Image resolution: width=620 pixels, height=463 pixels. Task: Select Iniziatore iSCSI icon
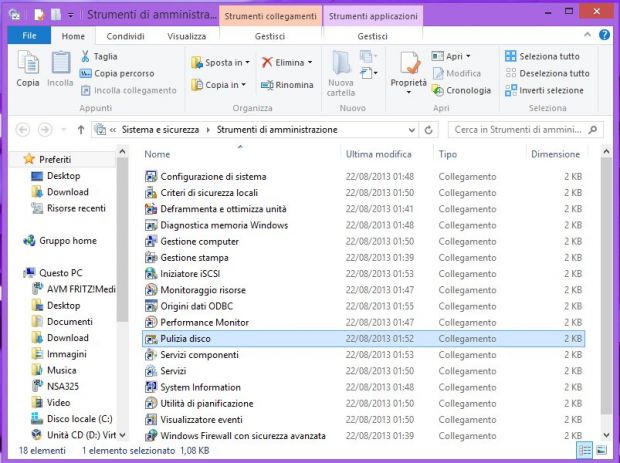click(x=151, y=274)
